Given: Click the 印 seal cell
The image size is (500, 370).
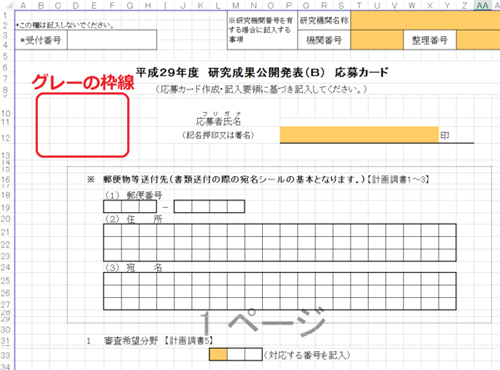Looking at the screenshot, I should coord(445,135).
